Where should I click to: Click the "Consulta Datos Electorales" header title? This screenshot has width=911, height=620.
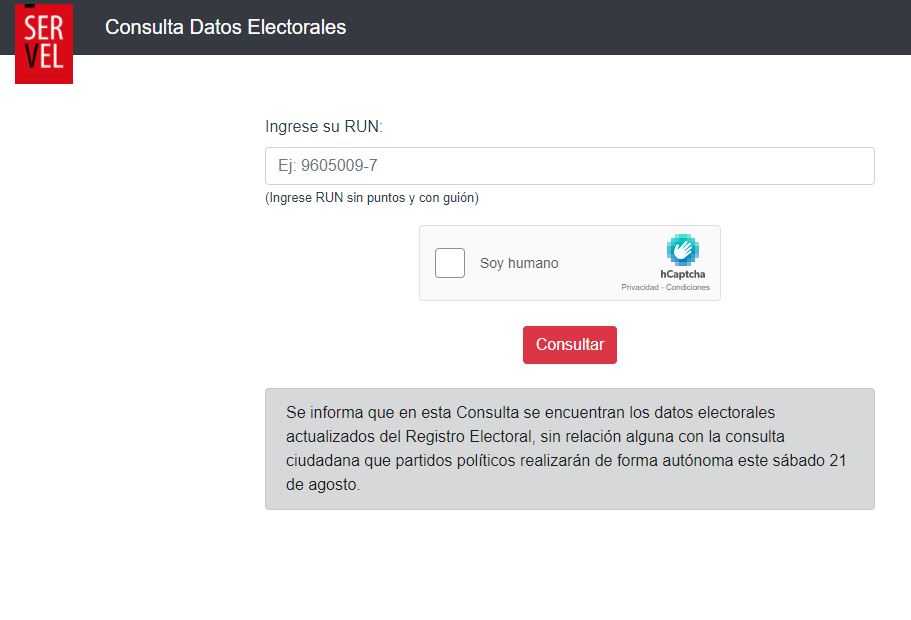coord(226,27)
